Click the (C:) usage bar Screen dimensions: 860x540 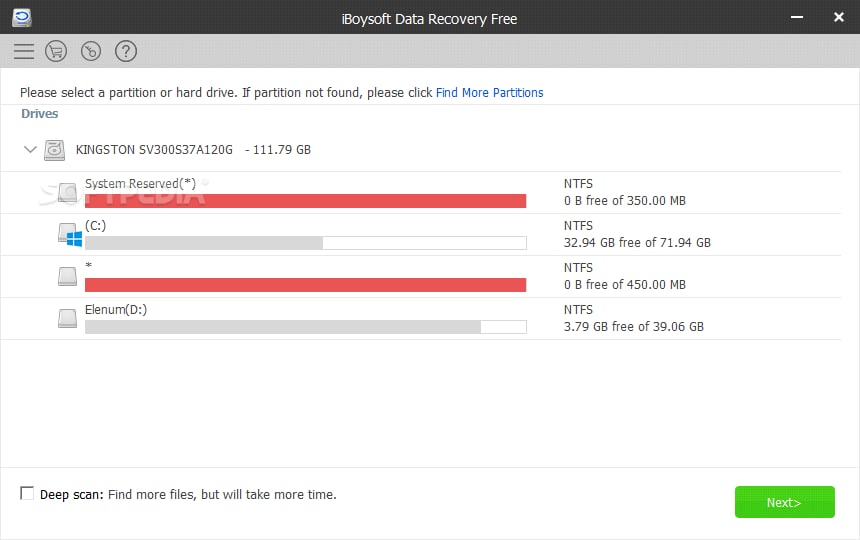(x=305, y=243)
